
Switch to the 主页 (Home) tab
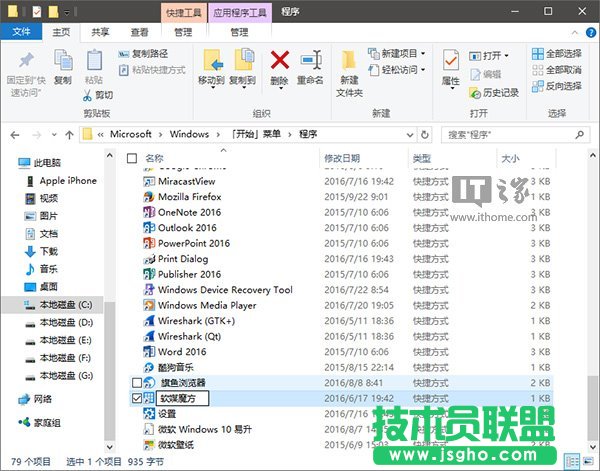(61, 32)
